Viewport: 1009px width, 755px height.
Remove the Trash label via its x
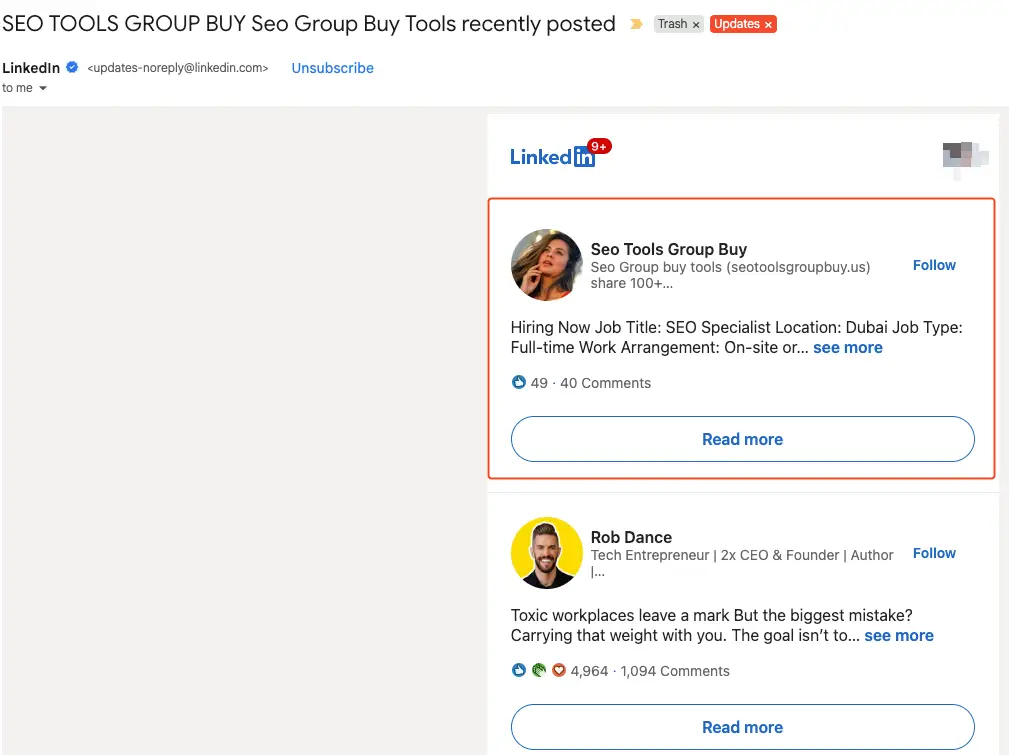click(696, 25)
